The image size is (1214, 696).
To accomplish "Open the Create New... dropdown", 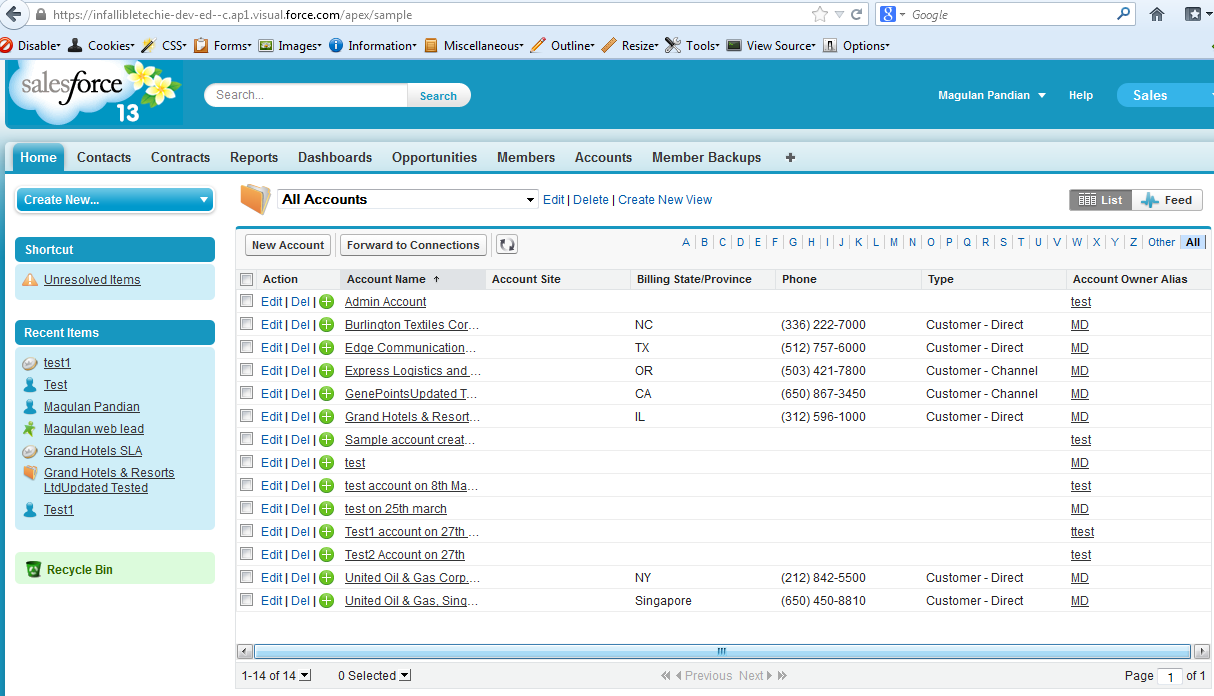I will [116, 200].
